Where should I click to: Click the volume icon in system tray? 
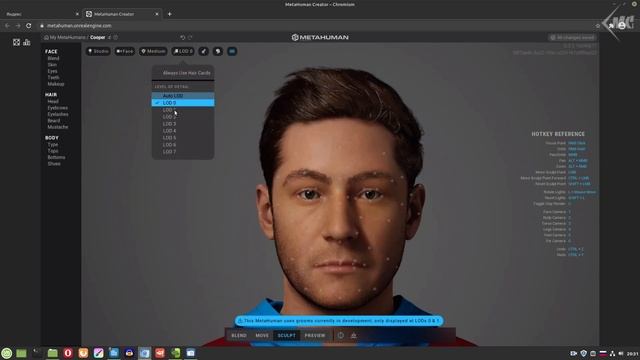(621, 353)
